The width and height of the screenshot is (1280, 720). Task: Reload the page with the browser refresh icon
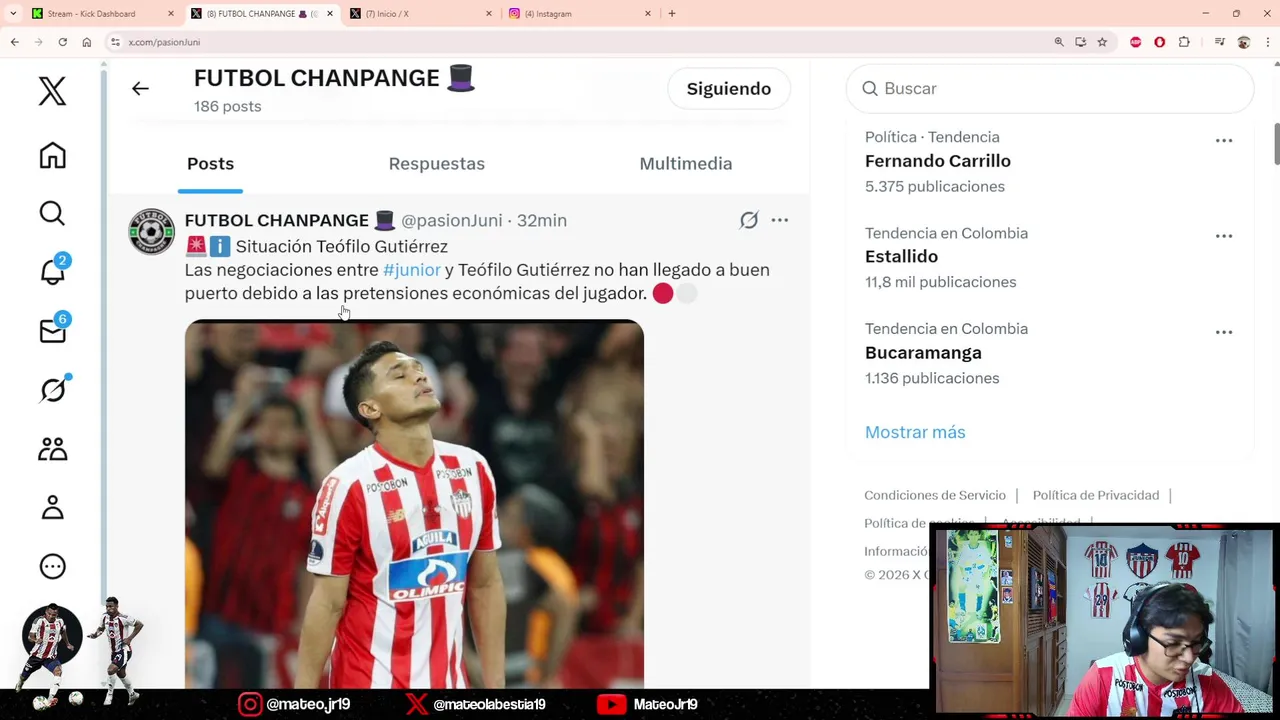pyautogui.click(x=62, y=42)
